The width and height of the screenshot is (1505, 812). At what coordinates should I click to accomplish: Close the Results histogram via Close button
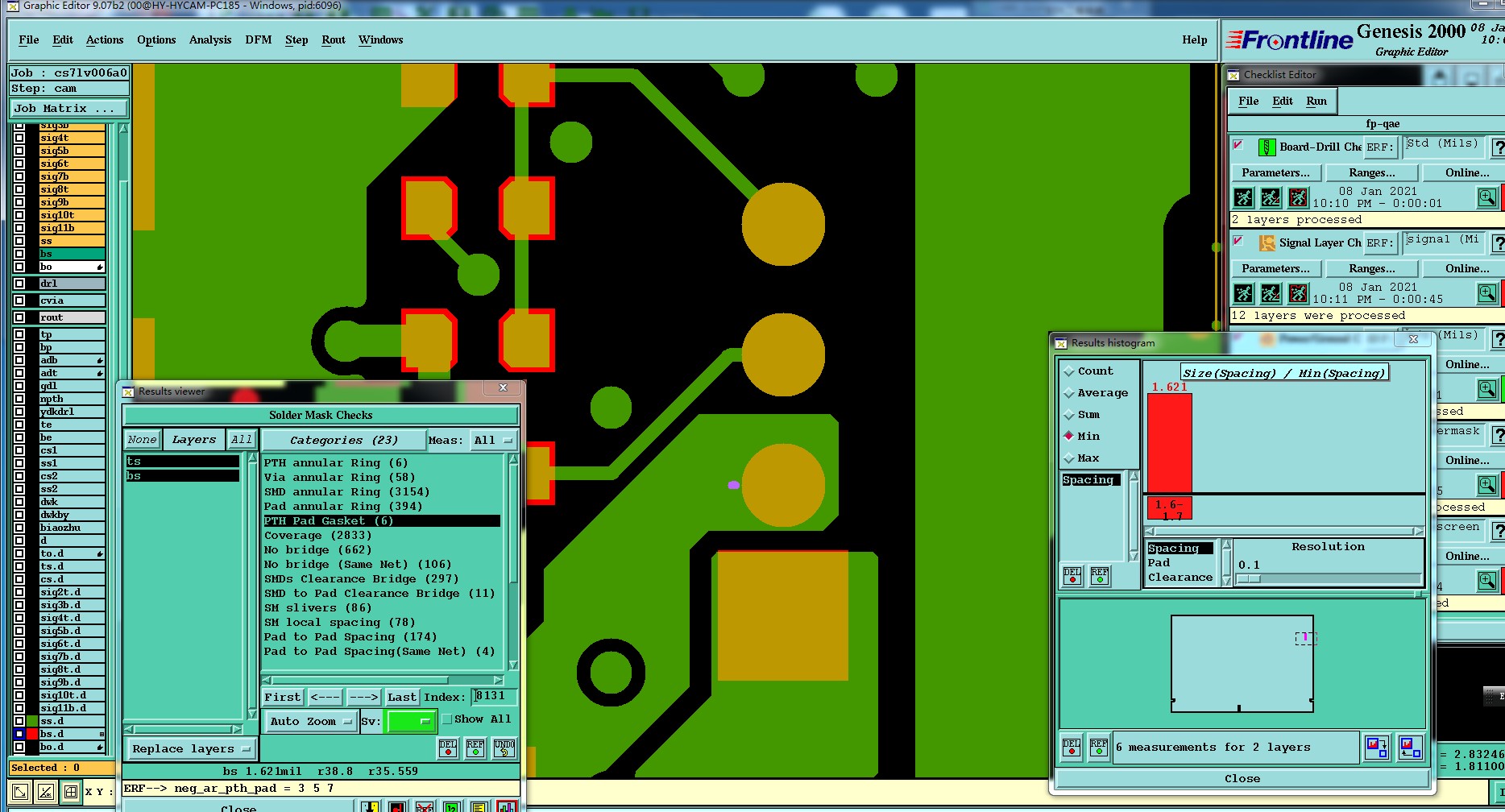click(1242, 779)
